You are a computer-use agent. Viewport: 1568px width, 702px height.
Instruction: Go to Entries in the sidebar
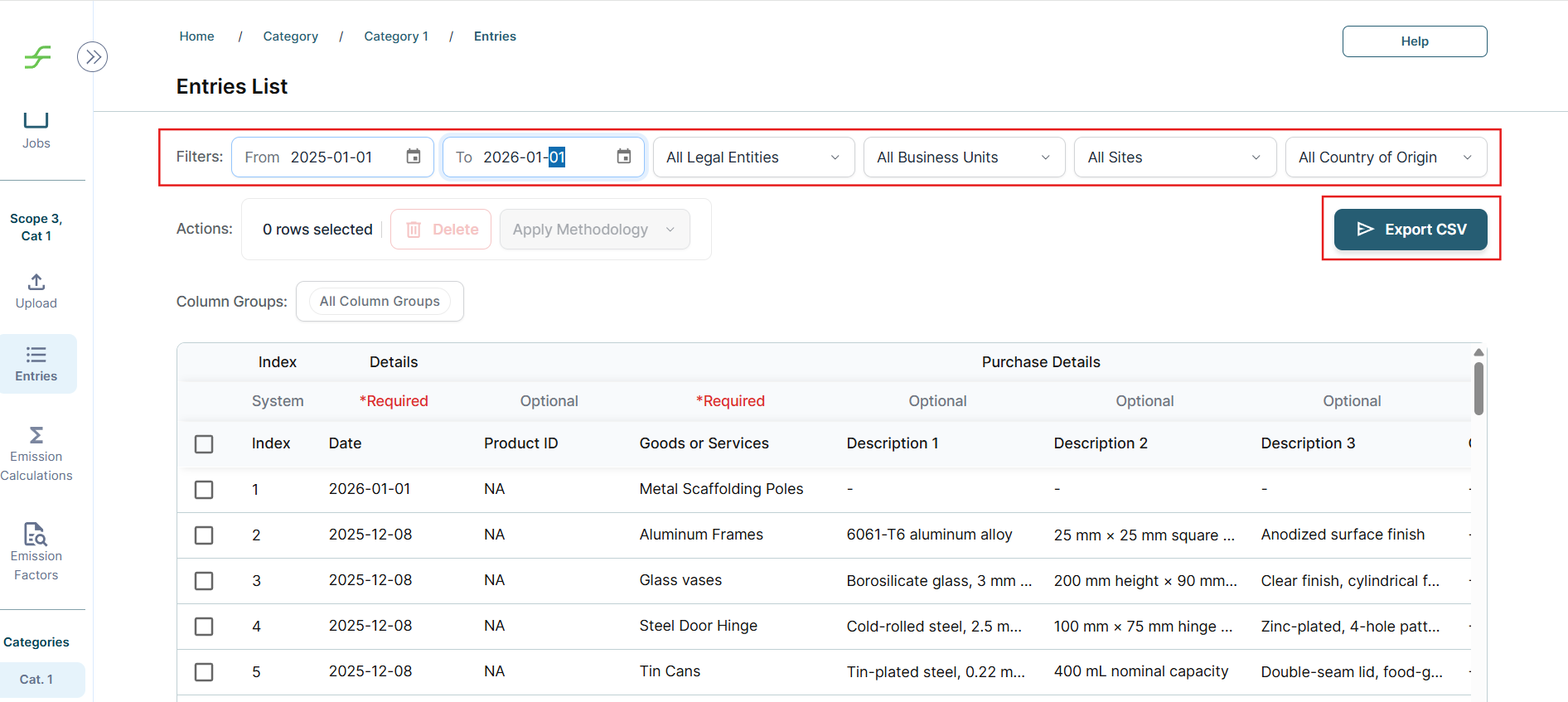36,364
